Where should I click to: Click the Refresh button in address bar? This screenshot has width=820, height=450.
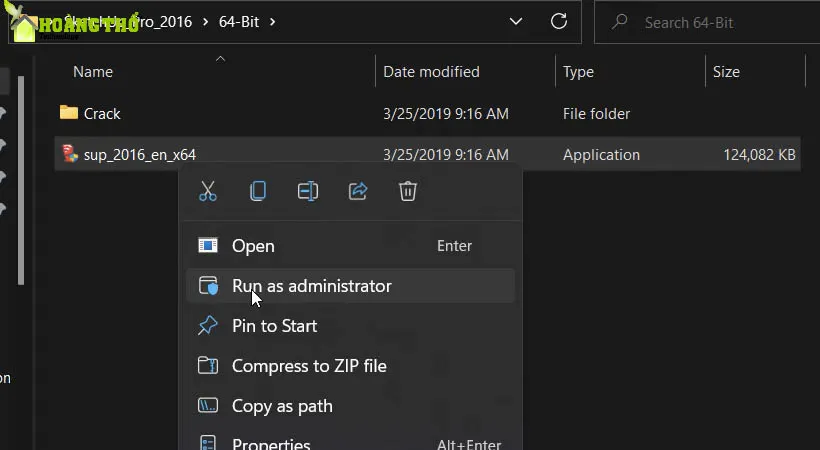tap(559, 21)
